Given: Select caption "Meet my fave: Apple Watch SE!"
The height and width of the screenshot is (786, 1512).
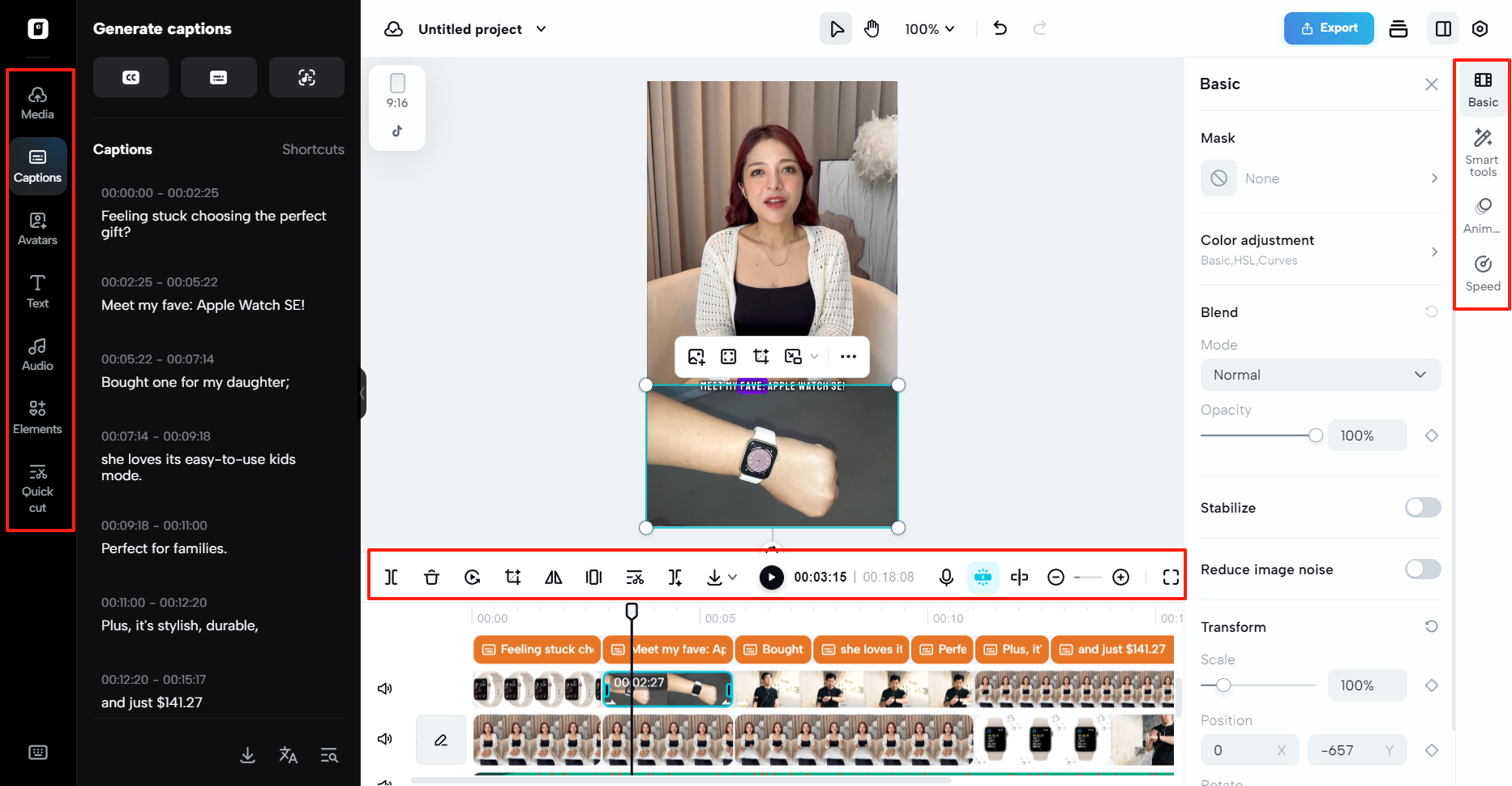Looking at the screenshot, I should pos(203,305).
